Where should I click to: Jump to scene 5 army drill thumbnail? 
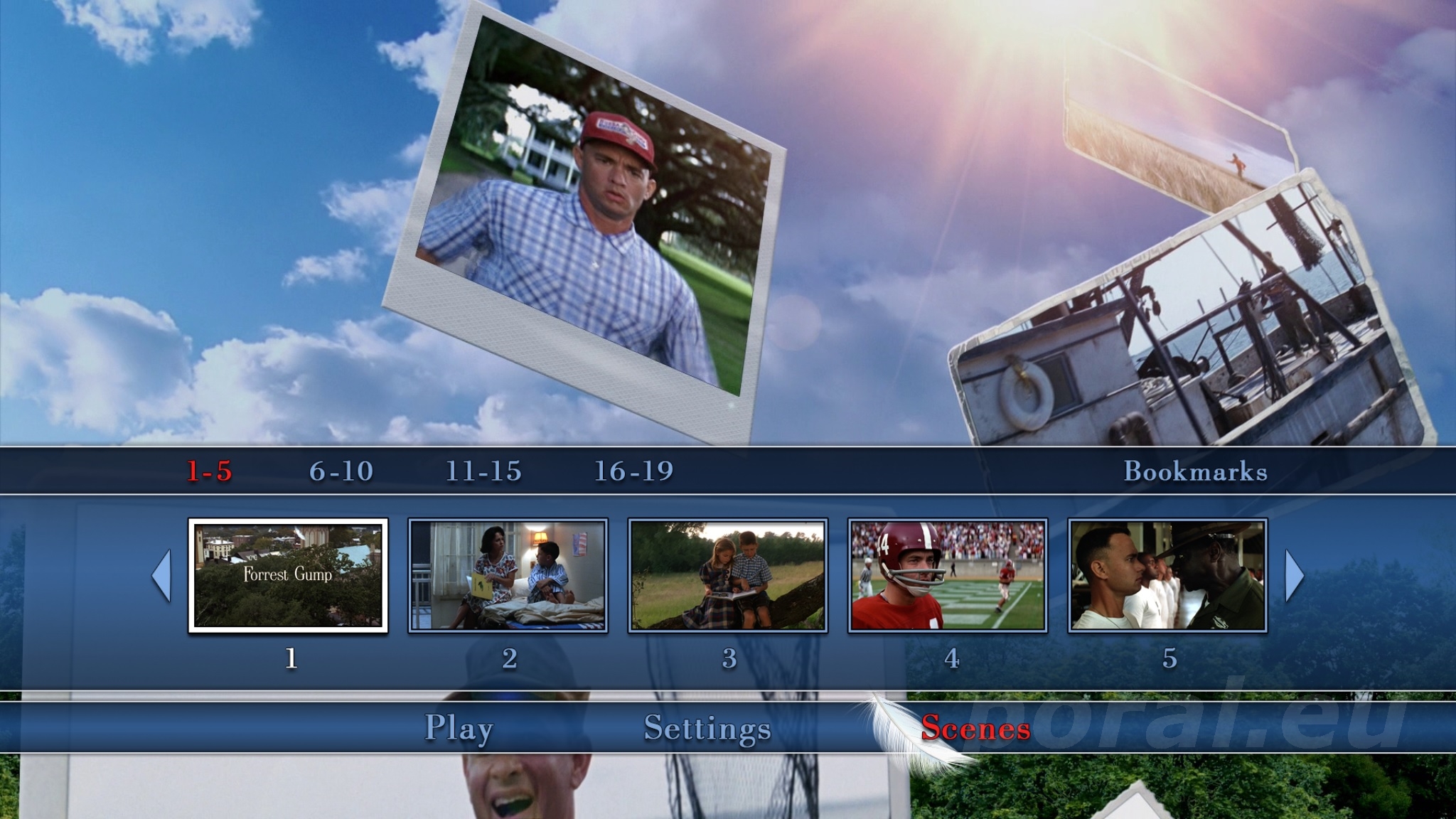[x=1167, y=576]
